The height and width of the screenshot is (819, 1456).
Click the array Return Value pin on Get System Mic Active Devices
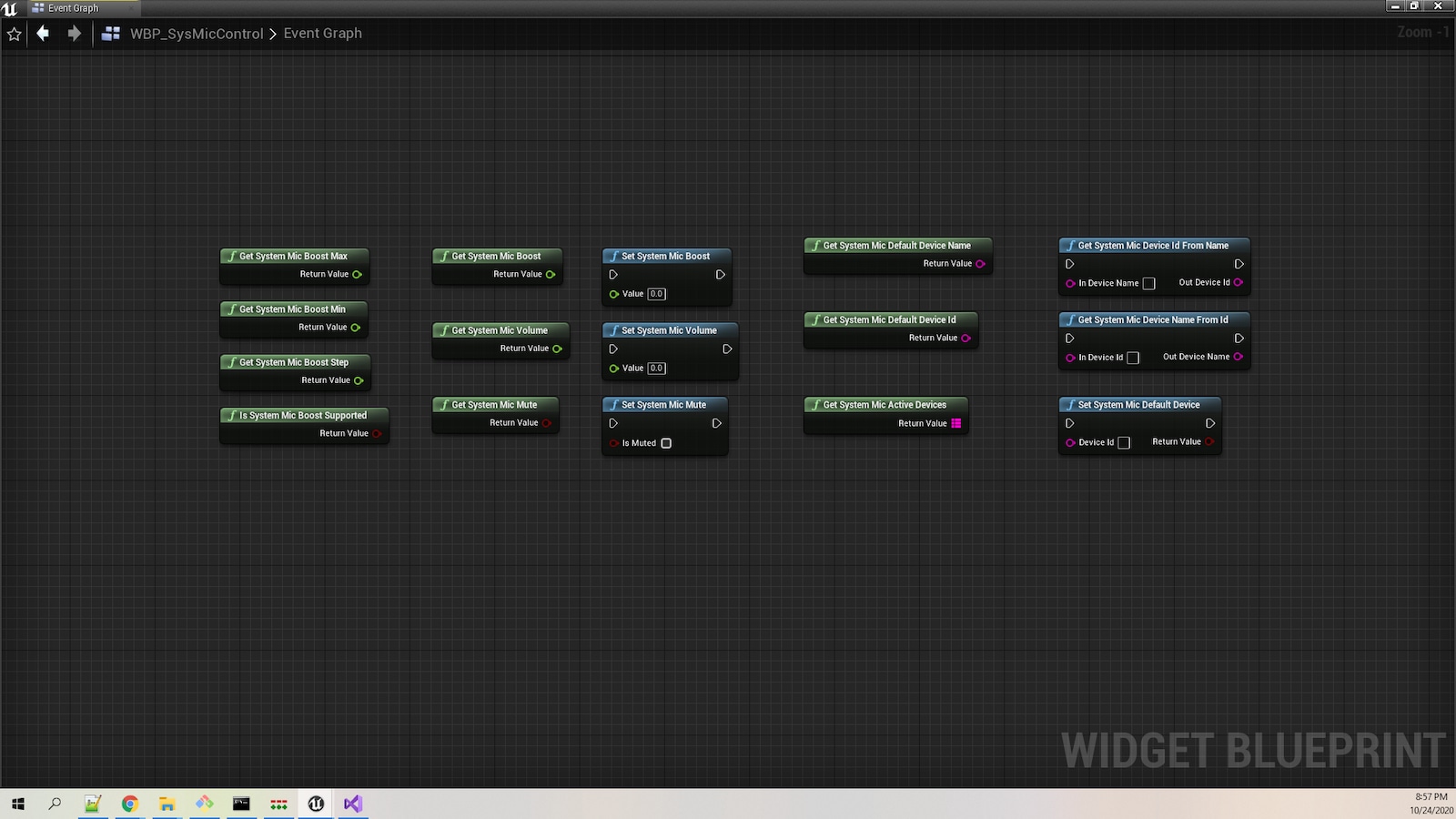(x=955, y=423)
